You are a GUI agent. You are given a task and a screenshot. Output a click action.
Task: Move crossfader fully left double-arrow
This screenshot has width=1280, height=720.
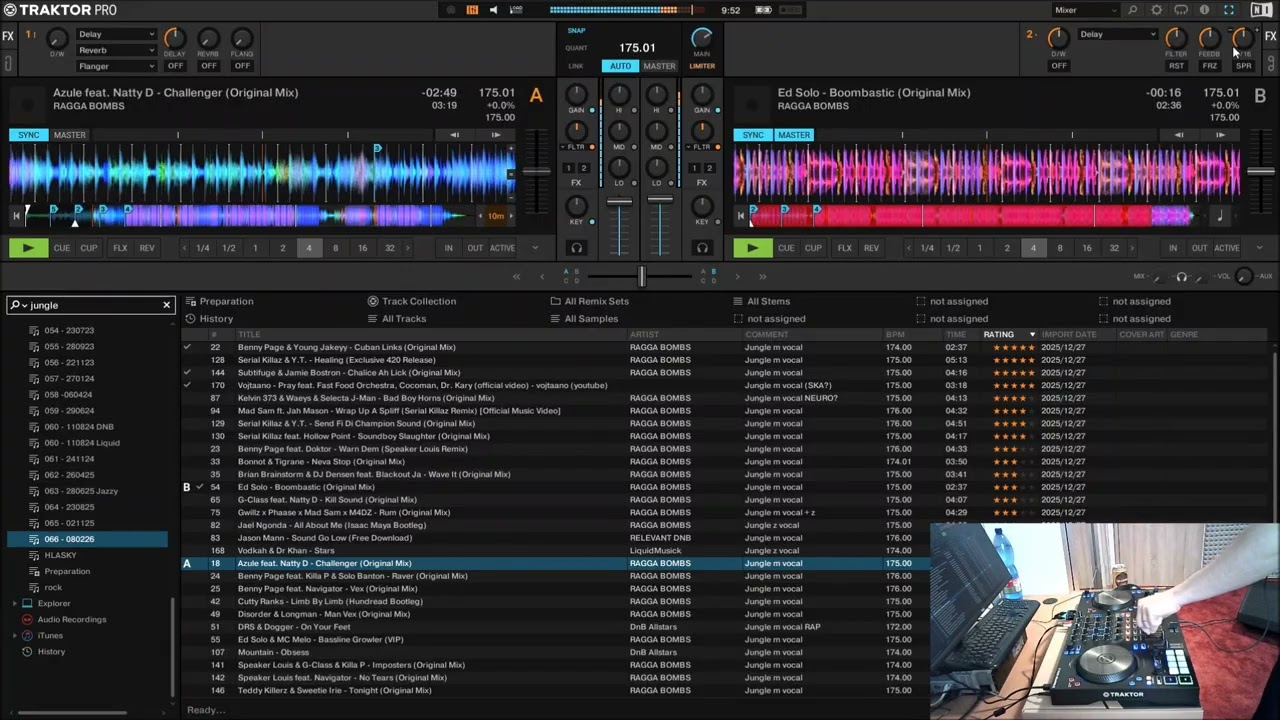(516, 276)
